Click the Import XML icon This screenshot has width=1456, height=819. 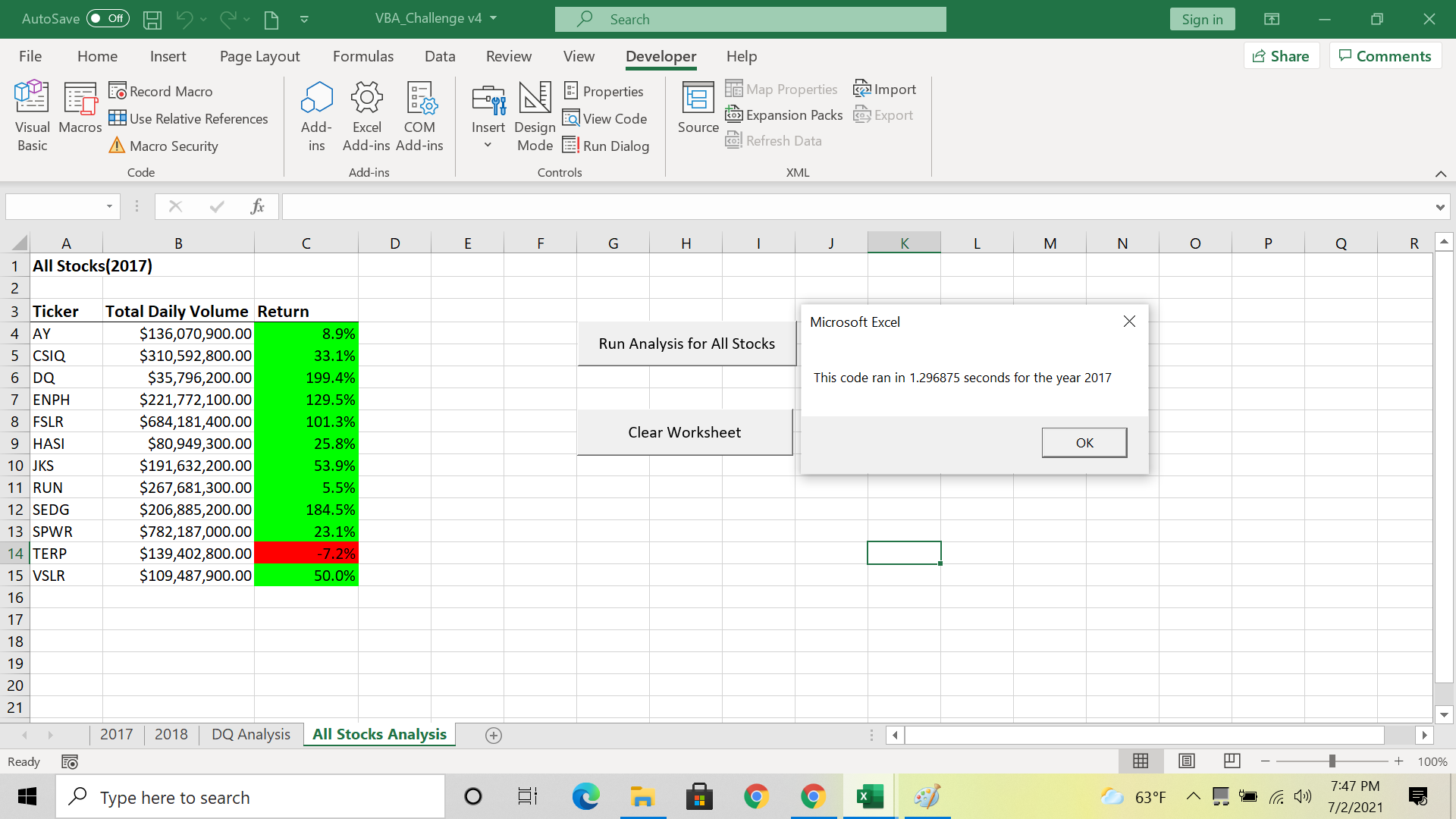[x=863, y=89]
